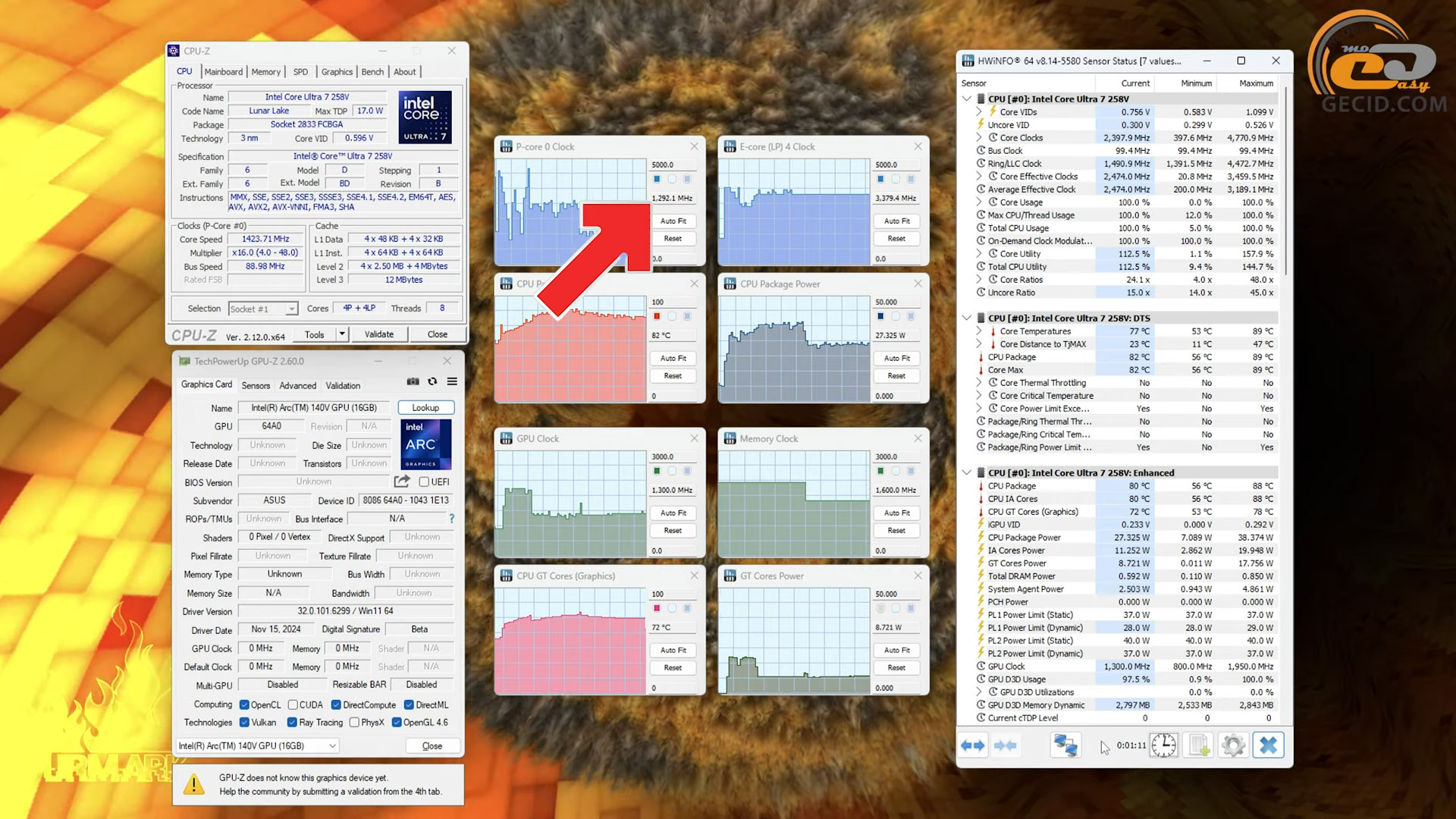Image resolution: width=1456 pixels, height=819 pixels.
Task: Collapse the CPU [#0] Intel Core Ultra 7 258V group
Action: tap(967, 99)
